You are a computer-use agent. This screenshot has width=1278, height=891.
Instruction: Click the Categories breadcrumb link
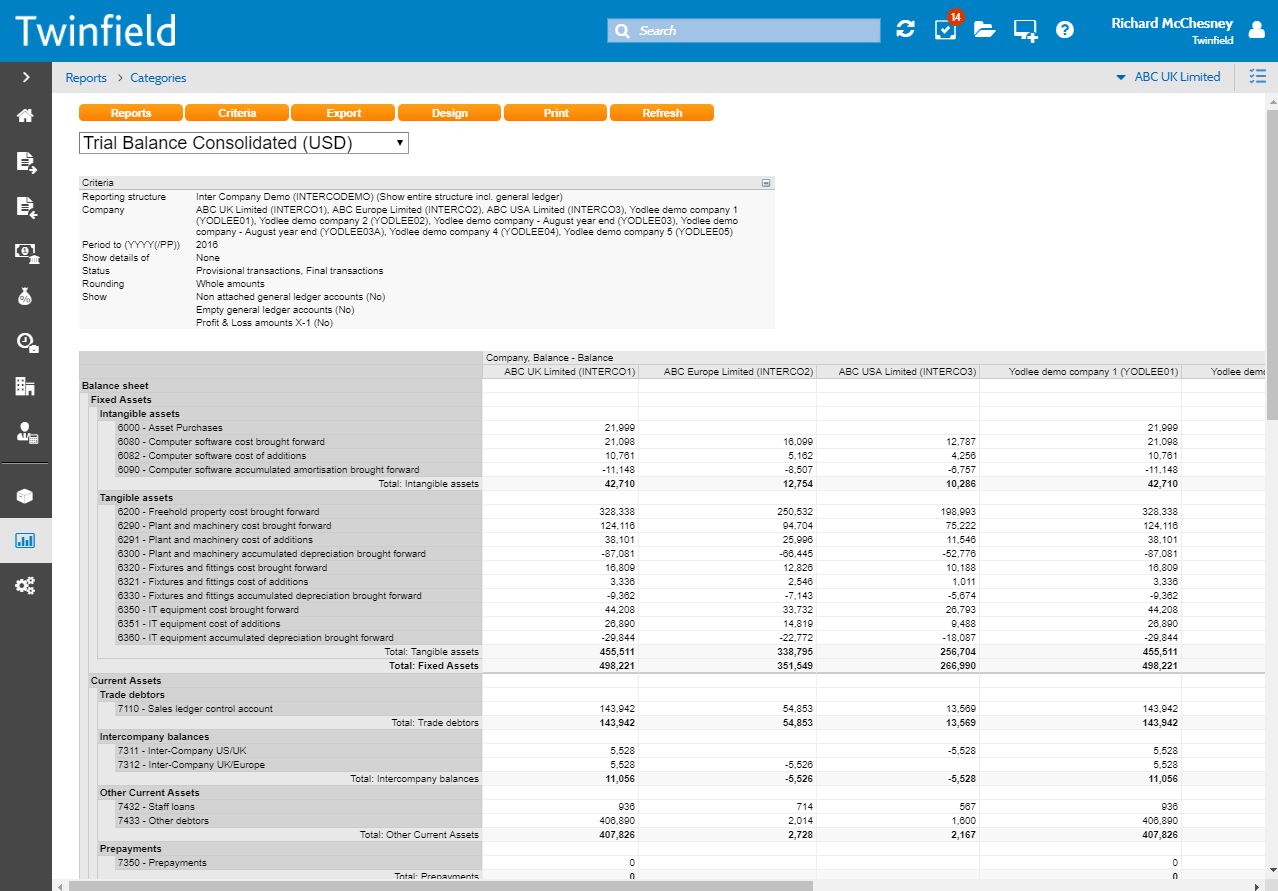coord(158,78)
